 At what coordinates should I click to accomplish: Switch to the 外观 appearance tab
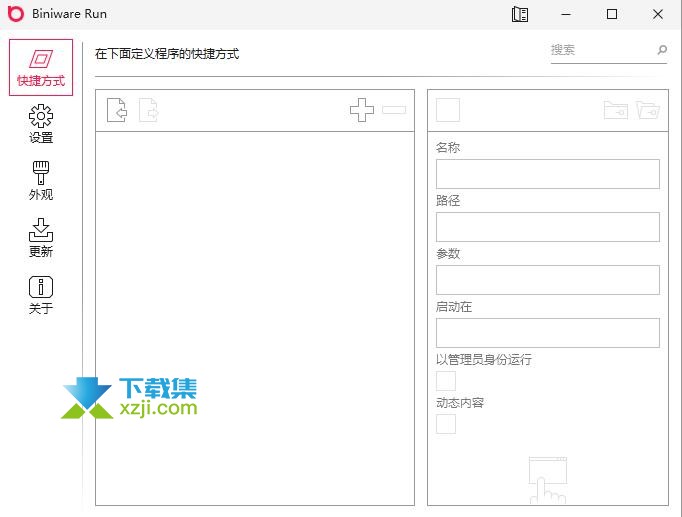[41, 181]
